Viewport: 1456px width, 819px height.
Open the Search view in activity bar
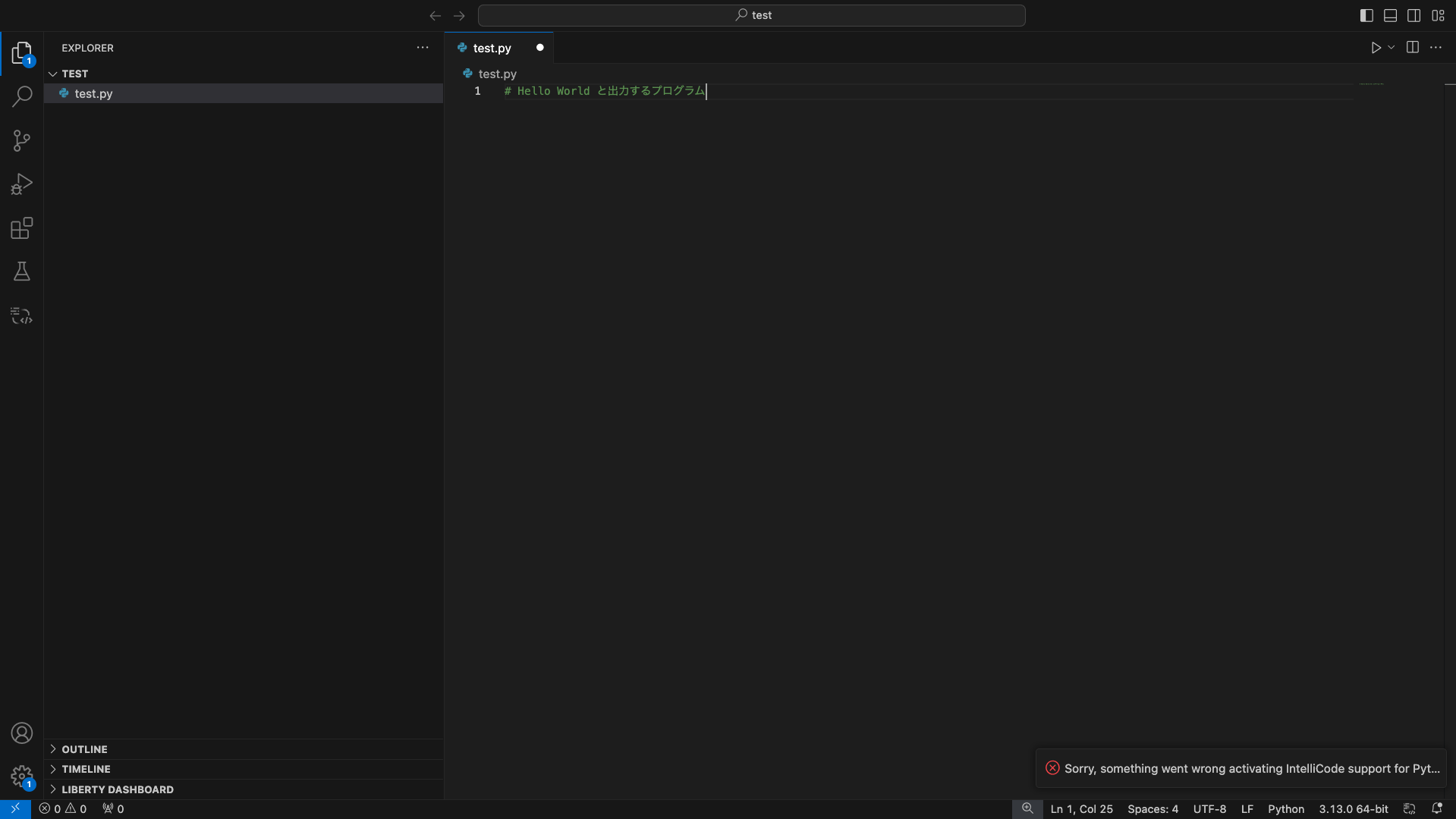point(22,96)
